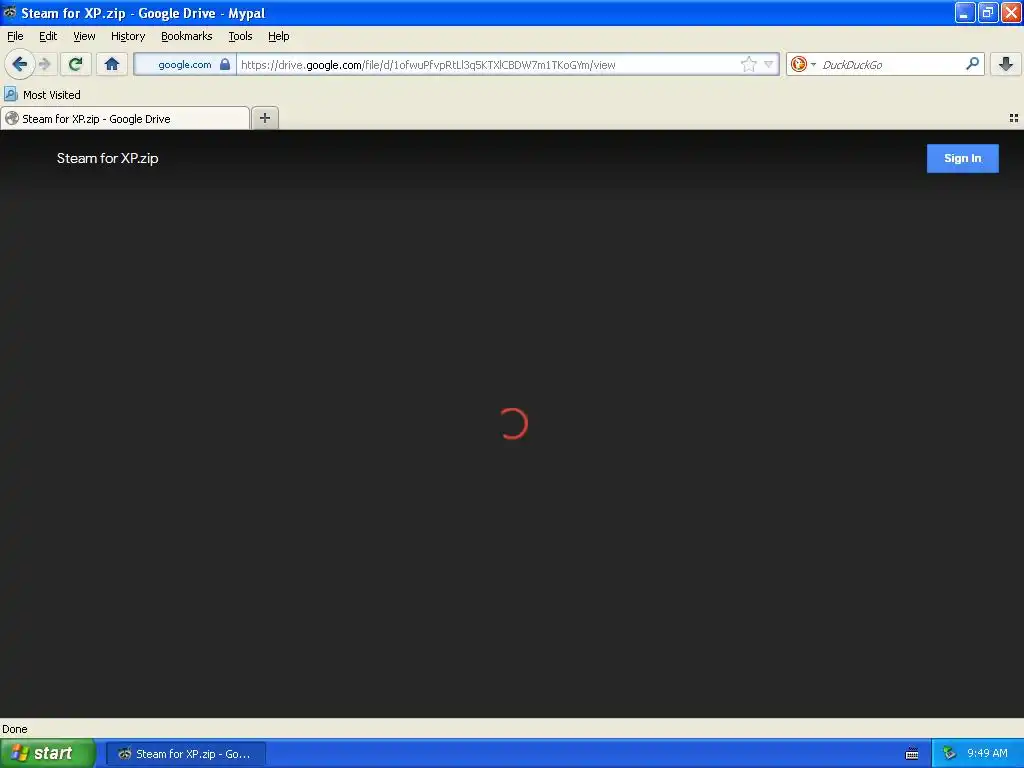This screenshot has height=768, width=1024.
Task: Select the Steam for XP.zip browser tab
Action: tap(125, 118)
